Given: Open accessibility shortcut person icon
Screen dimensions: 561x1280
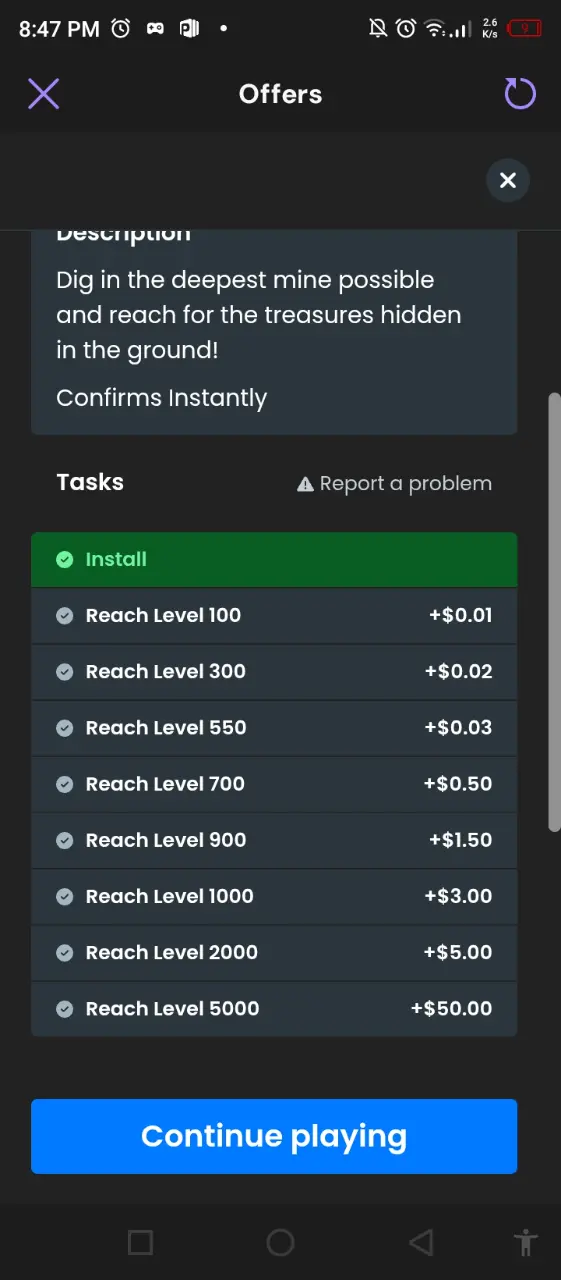Looking at the screenshot, I should [526, 1243].
